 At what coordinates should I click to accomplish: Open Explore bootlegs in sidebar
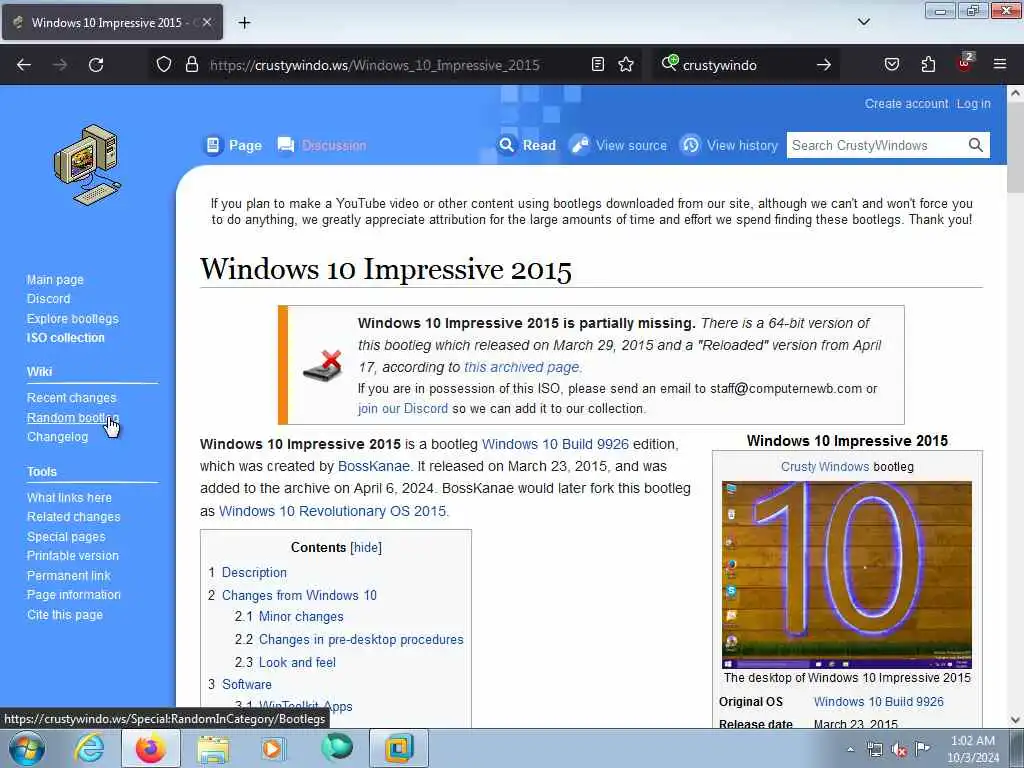pos(72,318)
